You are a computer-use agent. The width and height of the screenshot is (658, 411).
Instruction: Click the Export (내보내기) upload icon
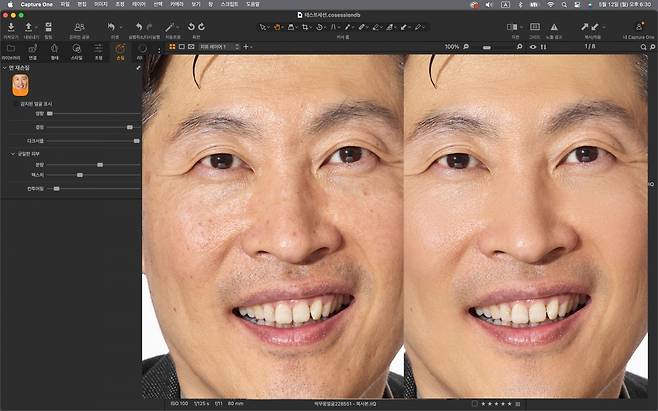[x=29, y=26]
